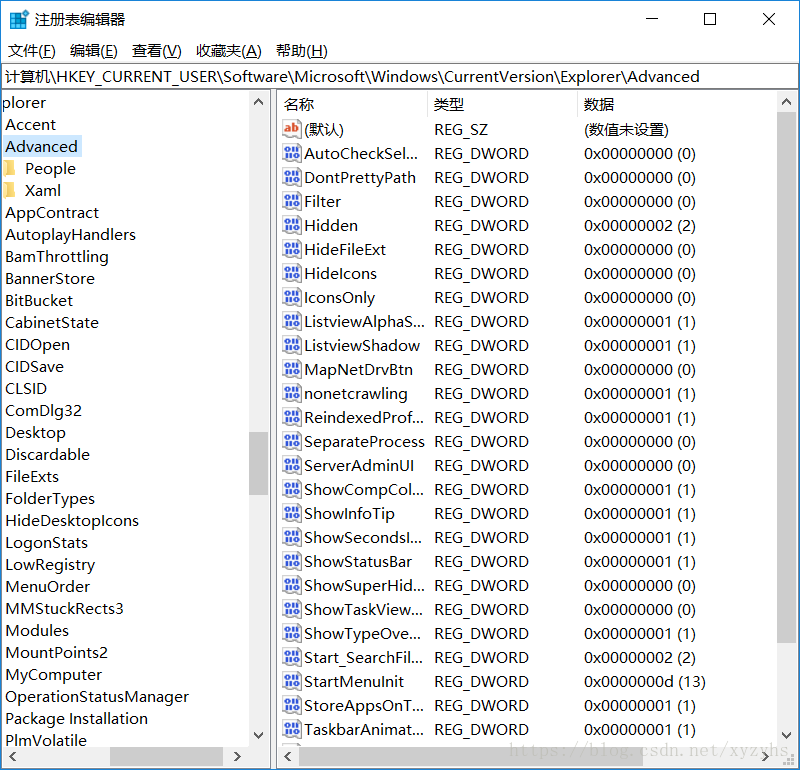Select the MountPoints2 key
This screenshot has width=800, height=770.
point(57,652)
